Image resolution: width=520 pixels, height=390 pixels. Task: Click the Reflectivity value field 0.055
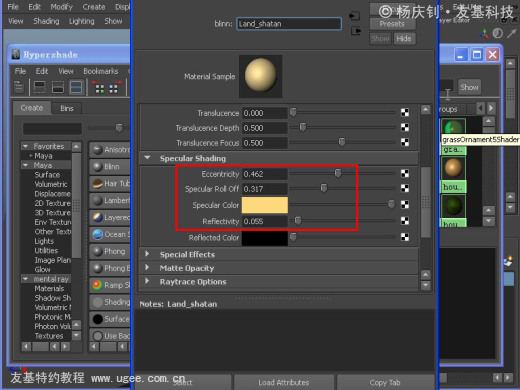click(265, 221)
